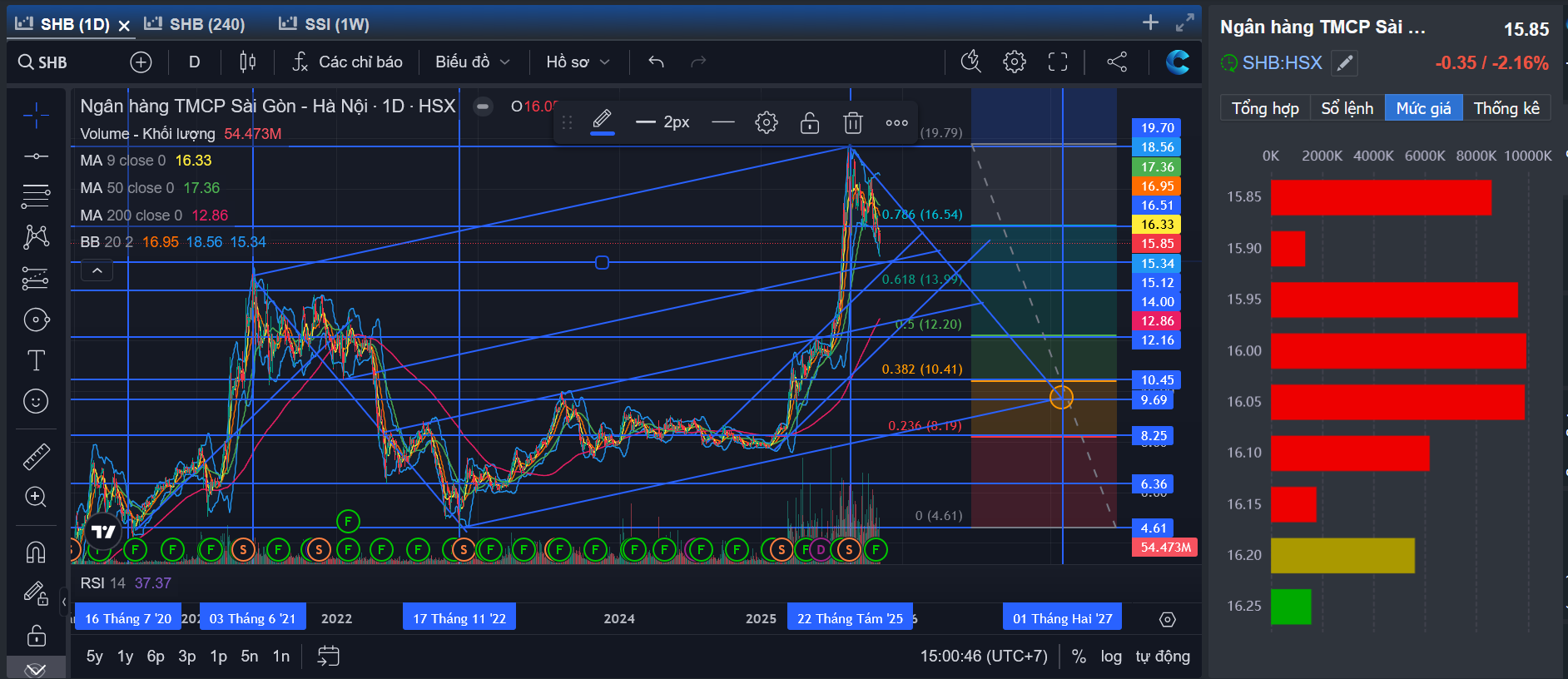Switch the chart to fullscreen mode
The width and height of the screenshot is (1568, 679).
(1057, 62)
